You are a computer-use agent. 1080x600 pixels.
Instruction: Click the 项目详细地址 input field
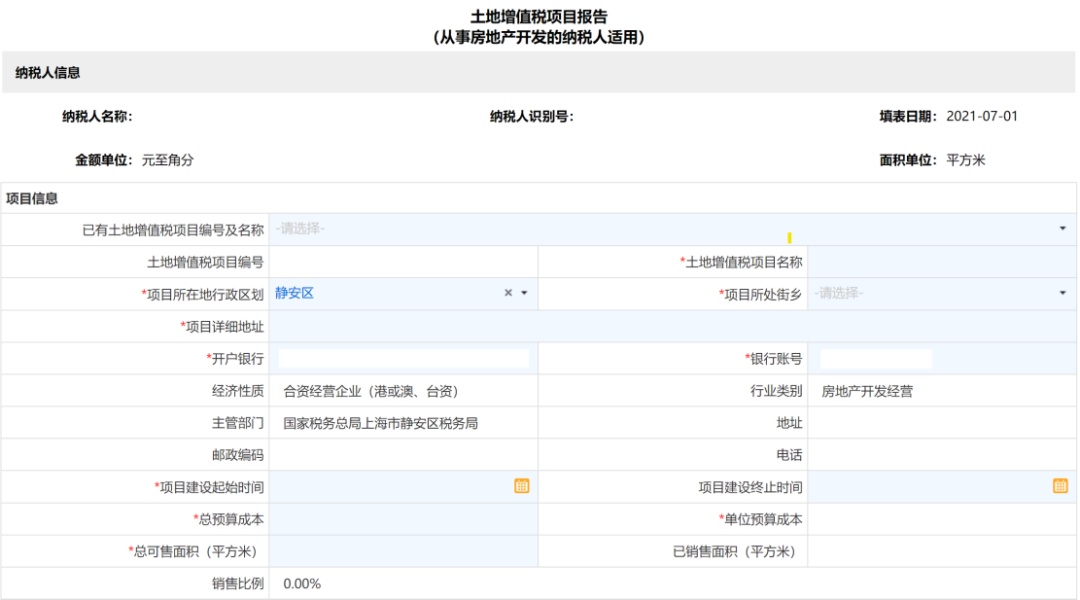650,325
